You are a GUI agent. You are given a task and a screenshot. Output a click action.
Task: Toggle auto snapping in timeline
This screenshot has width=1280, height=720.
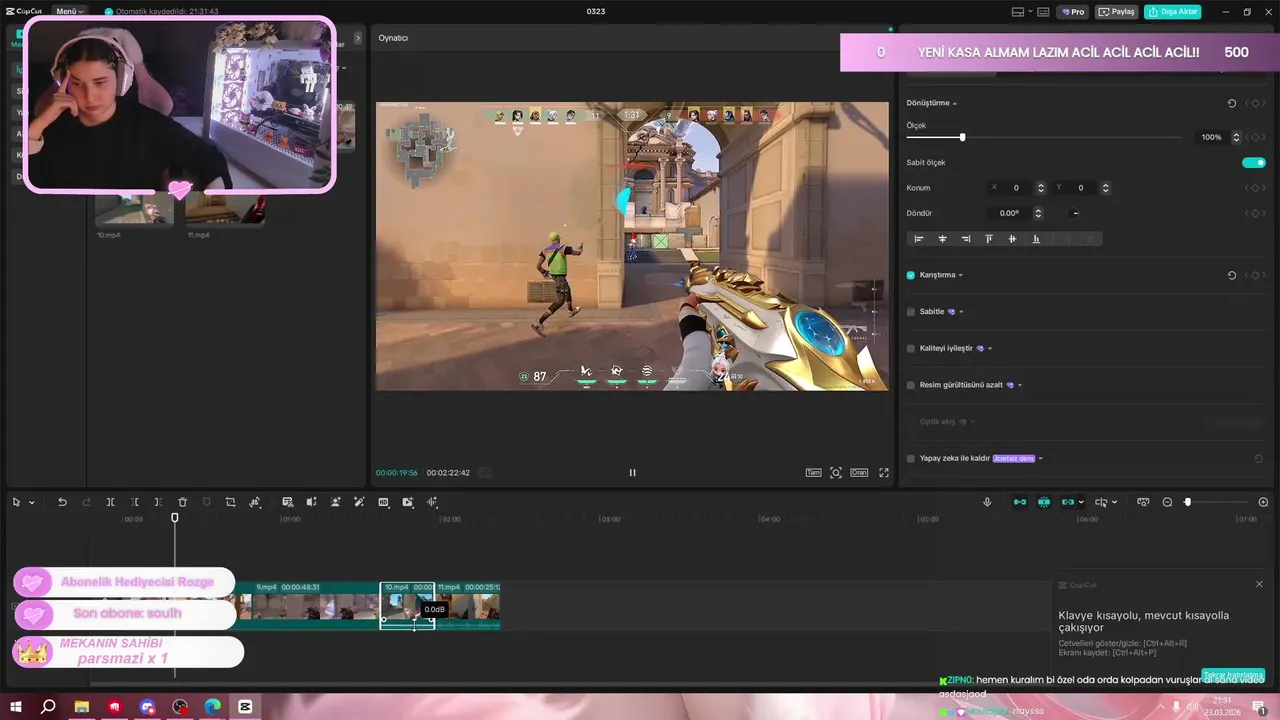(x=1044, y=502)
